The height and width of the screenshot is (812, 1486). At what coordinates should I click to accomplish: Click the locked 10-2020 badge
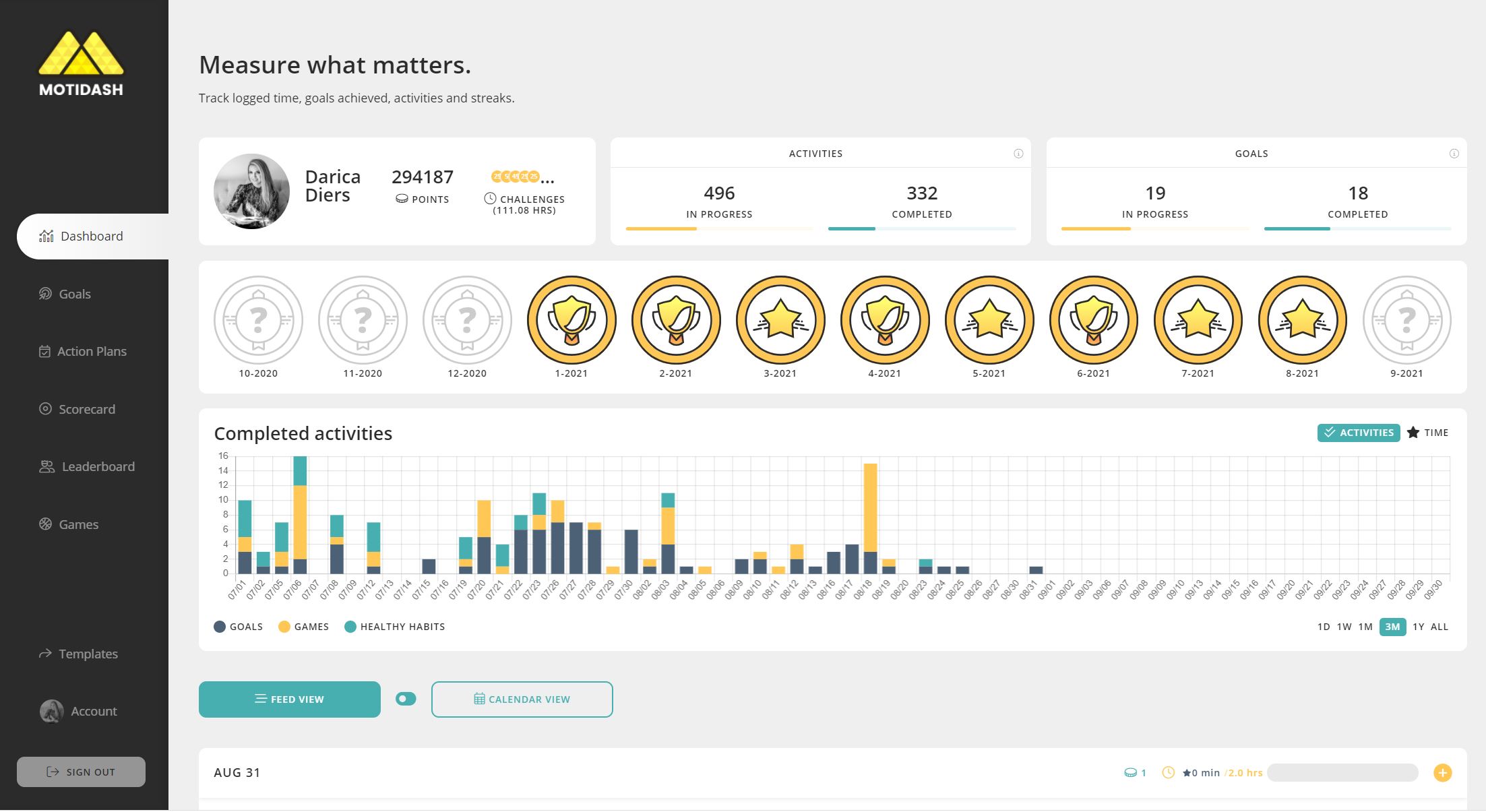pos(258,320)
